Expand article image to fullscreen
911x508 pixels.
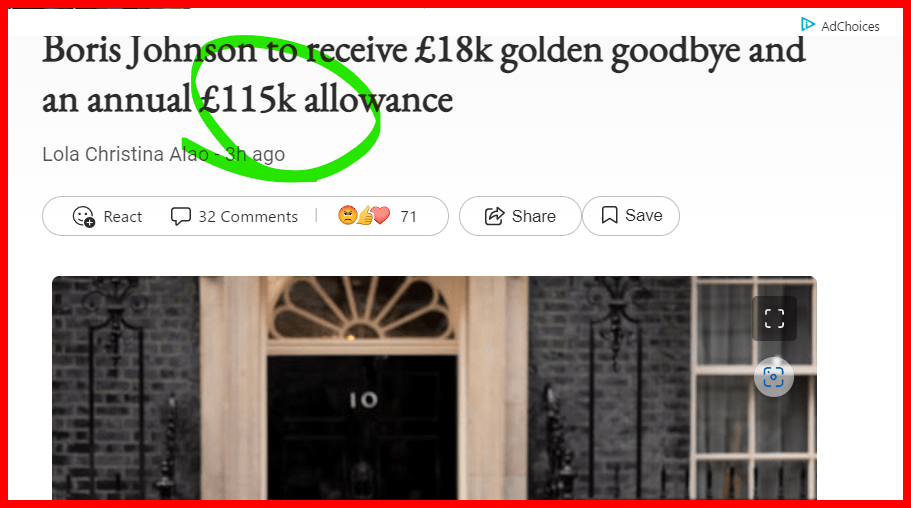click(x=774, y=319)
